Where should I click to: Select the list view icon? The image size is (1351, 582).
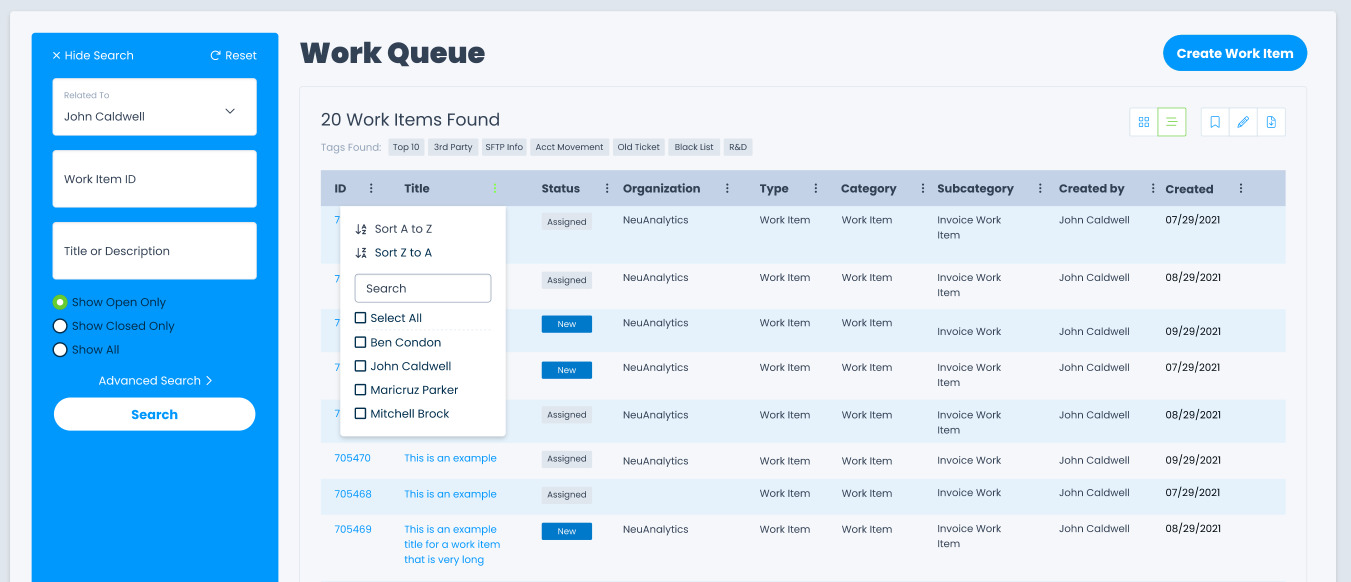[1171, 121]
